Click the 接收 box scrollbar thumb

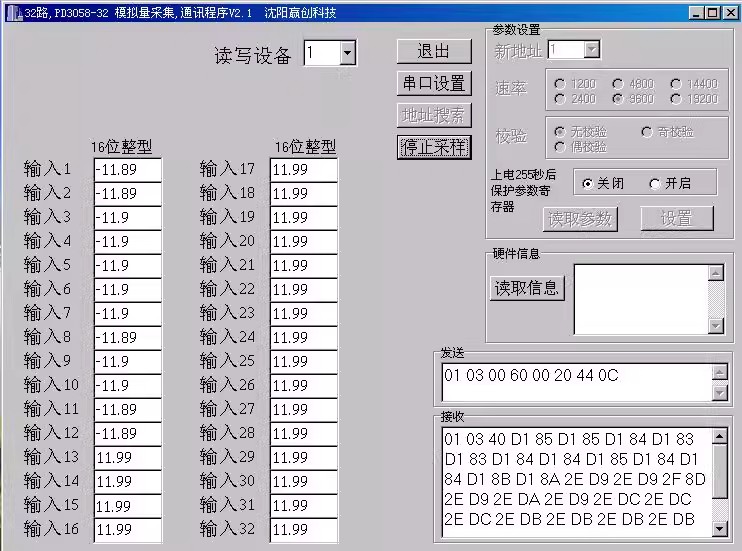point(720,471)
